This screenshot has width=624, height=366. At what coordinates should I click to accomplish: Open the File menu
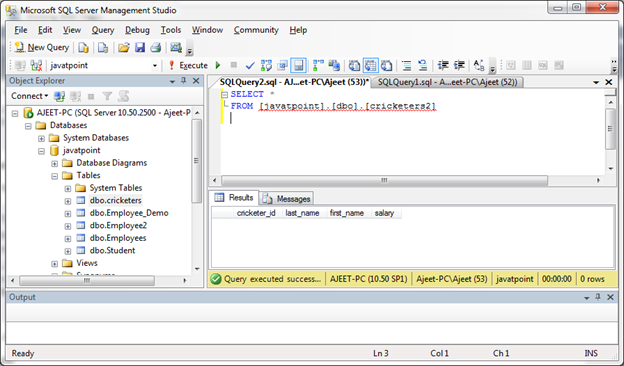pyautogui.click(x=21, y=30)
